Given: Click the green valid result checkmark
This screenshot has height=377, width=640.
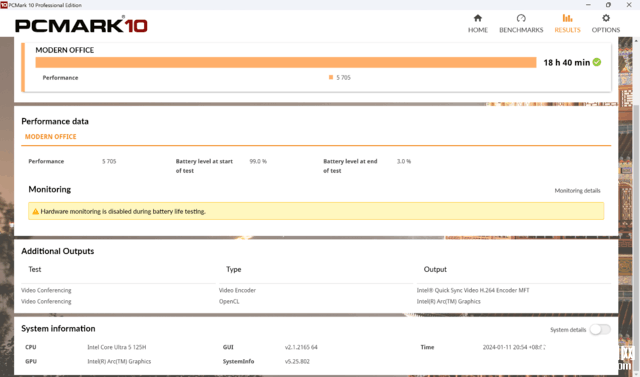Looking at the screenshot, I should coord(597,62).
